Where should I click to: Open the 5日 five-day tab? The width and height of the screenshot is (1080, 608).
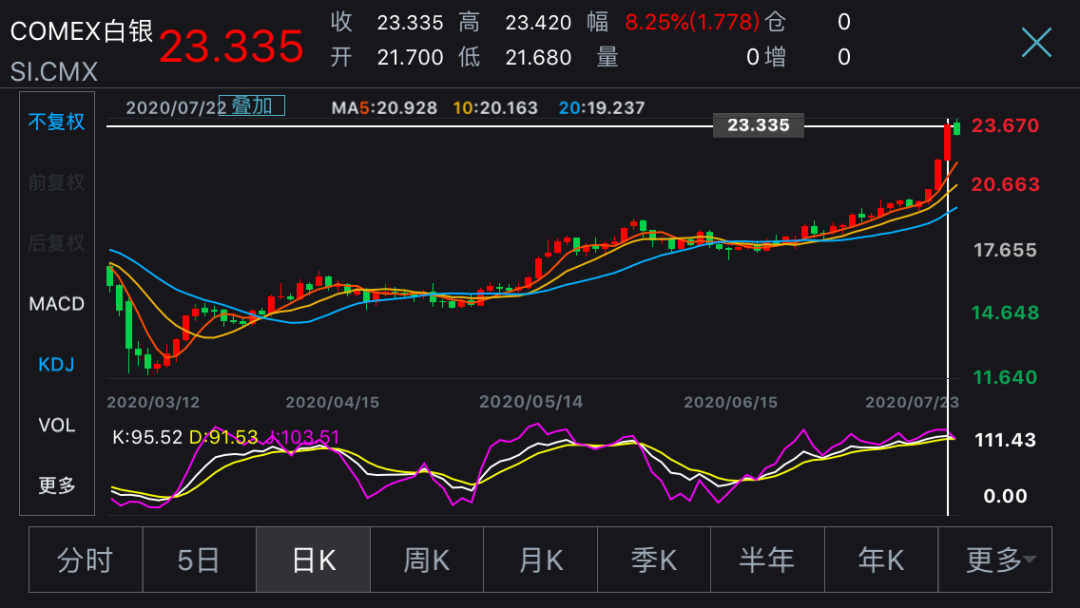coord(199,560)
